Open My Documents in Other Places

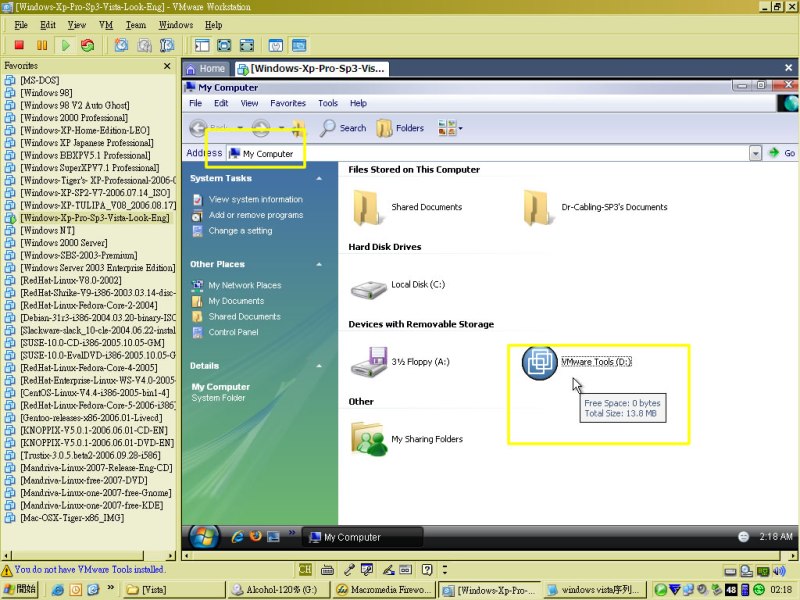236,301
